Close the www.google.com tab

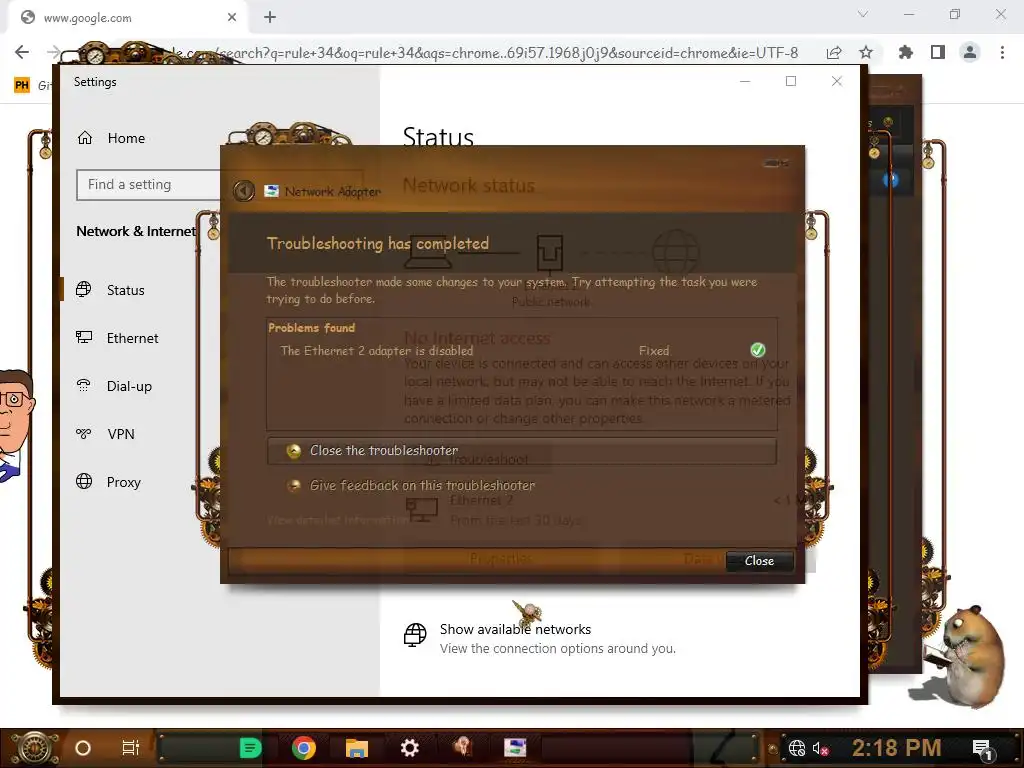pos(232,18)
